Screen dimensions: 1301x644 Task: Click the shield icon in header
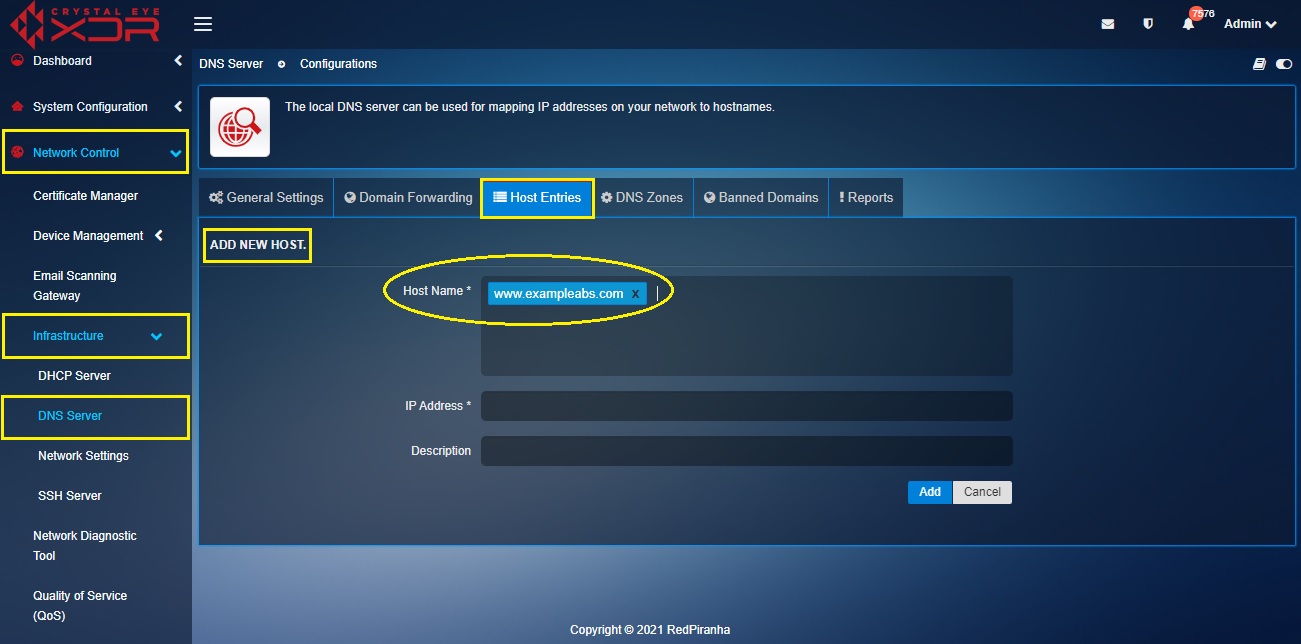pos(1148,24)
